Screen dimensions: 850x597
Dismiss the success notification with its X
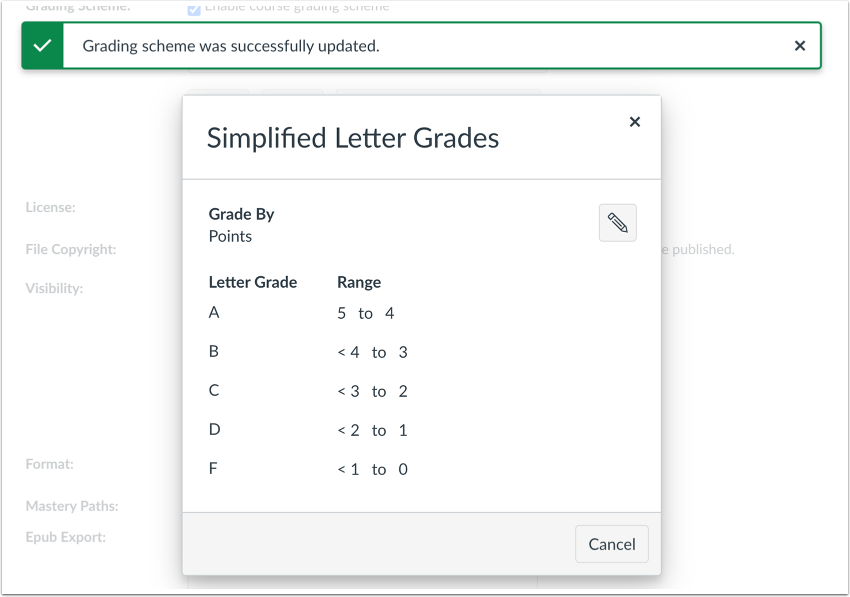pyautogui.click(x=799, y=45)
